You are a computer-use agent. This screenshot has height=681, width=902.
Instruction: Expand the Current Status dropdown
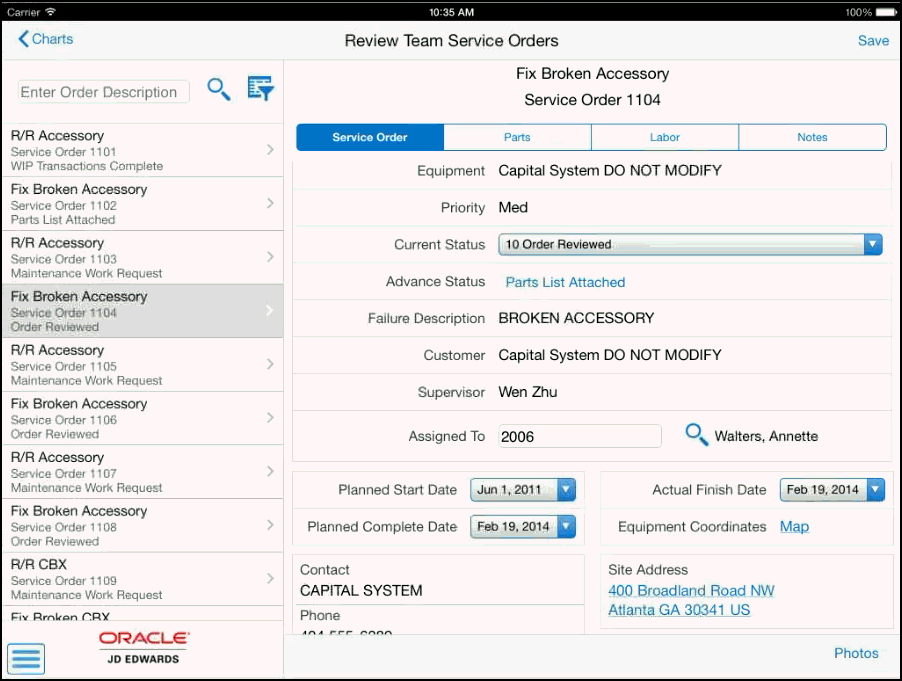[872, 244]
